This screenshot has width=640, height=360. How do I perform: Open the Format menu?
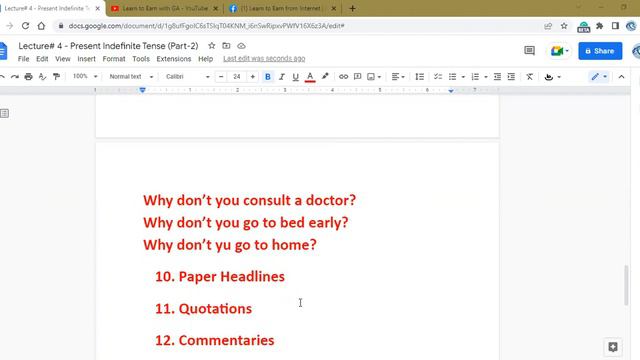pyautogui.click(x=114, y=59)
